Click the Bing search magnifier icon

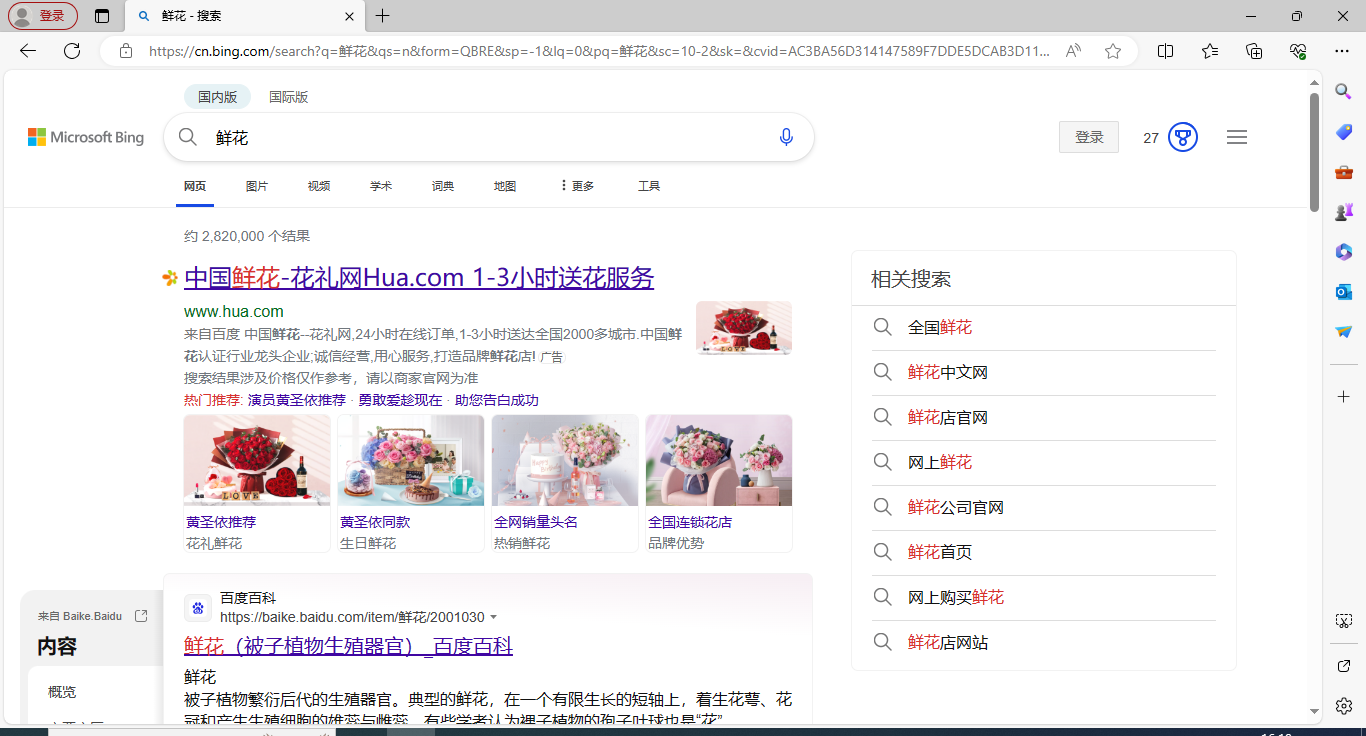(188, 137)
